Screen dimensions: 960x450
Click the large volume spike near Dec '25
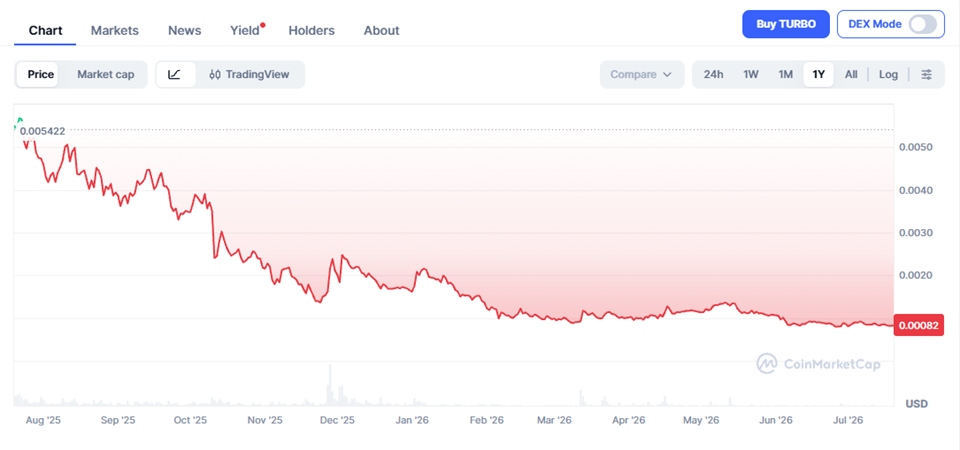(330, 384)
